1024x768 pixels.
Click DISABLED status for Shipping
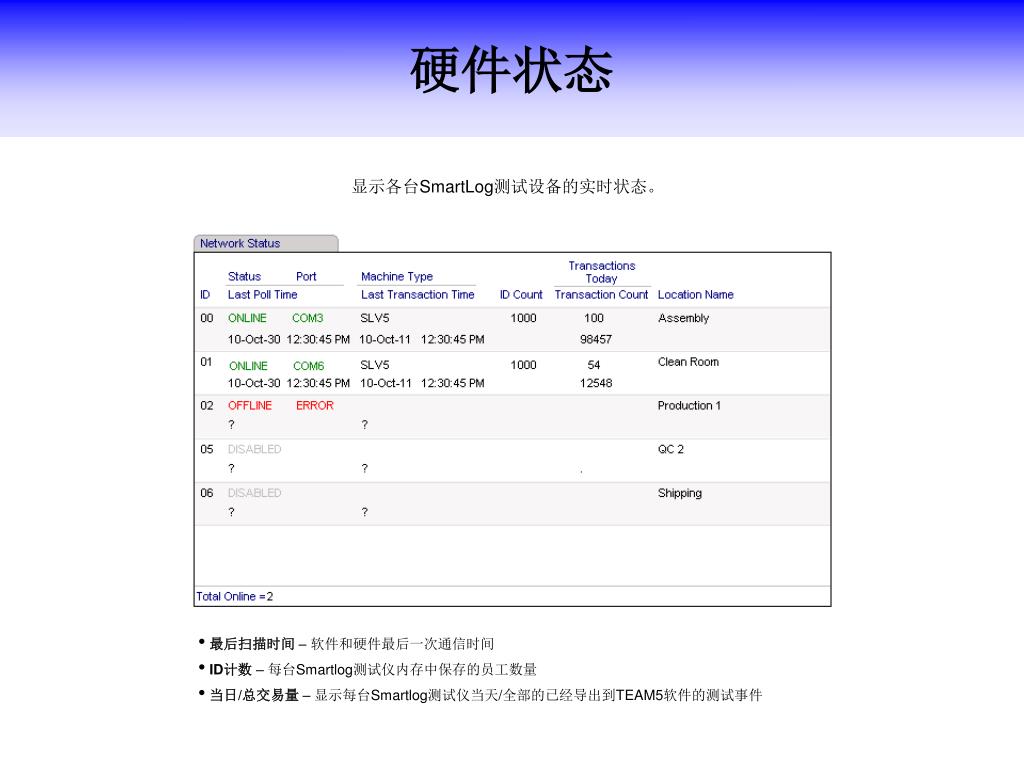[x=254, y=493]
